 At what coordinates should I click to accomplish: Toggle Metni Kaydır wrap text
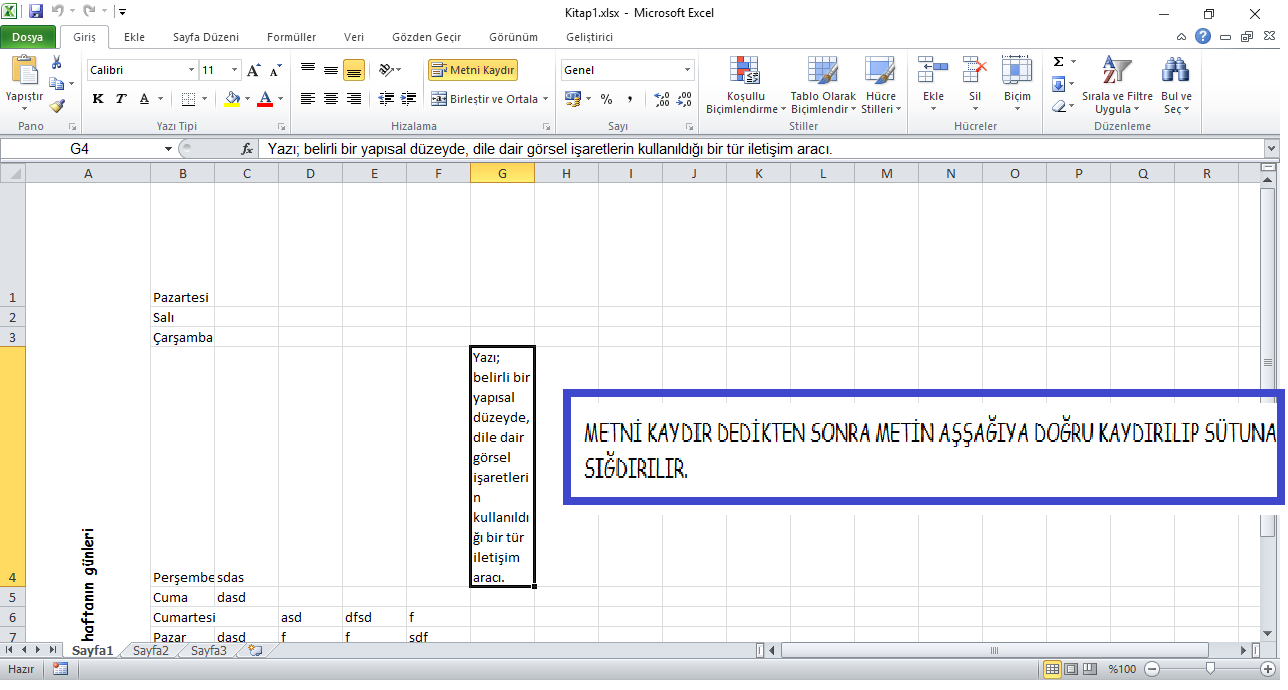tap(473, 70)
